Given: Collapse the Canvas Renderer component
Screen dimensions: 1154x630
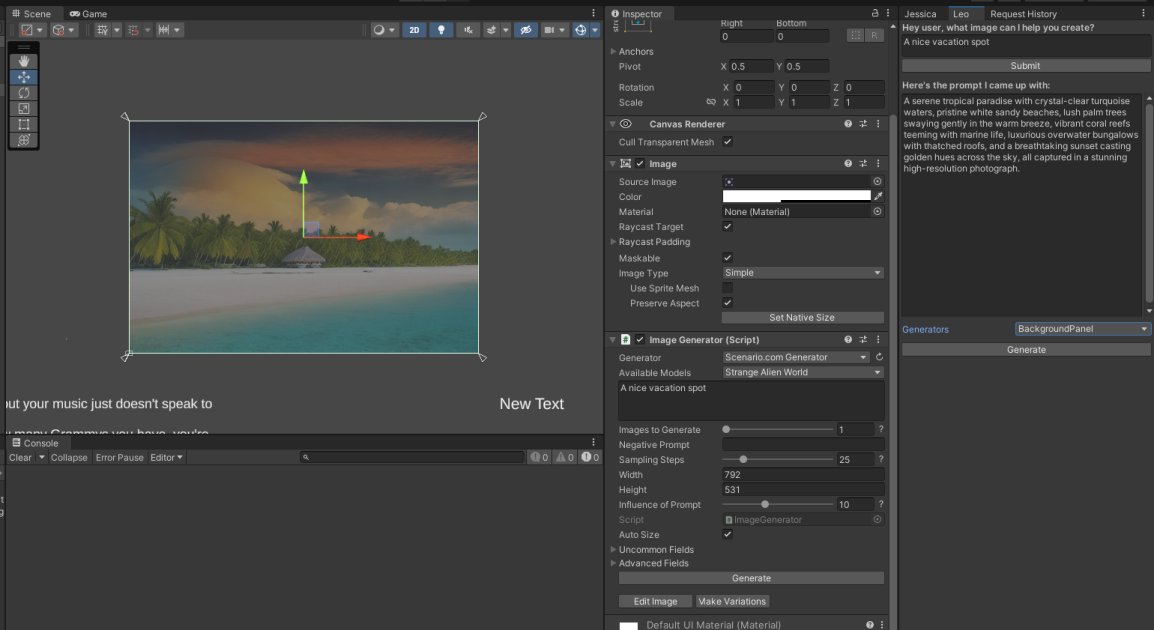Looking at the screenshot, I should [x=612, y=124].
